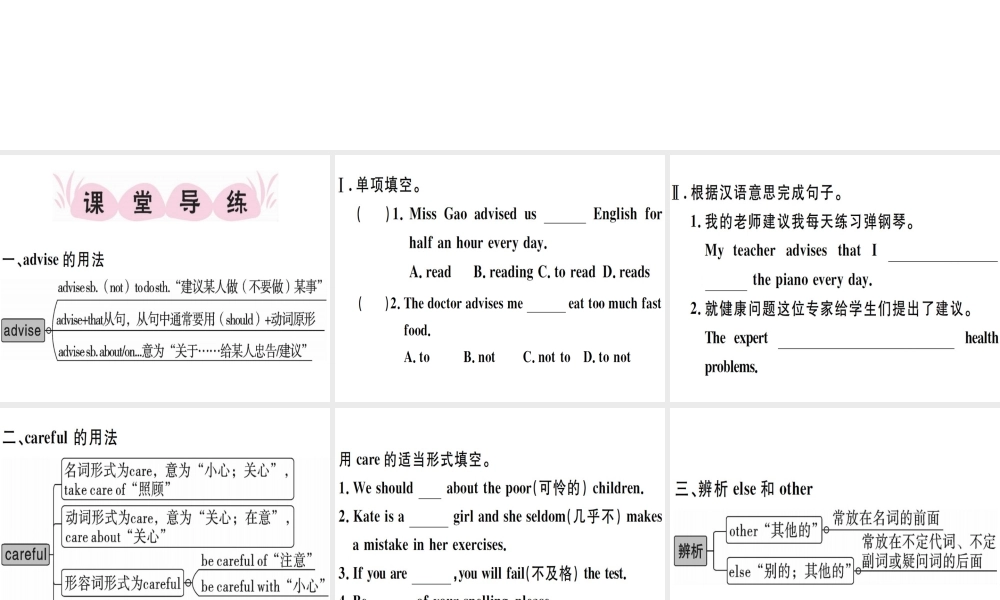Click the line advise+that从句
Viewport: 1000px width, 600px height.
(x=186, y=319)
